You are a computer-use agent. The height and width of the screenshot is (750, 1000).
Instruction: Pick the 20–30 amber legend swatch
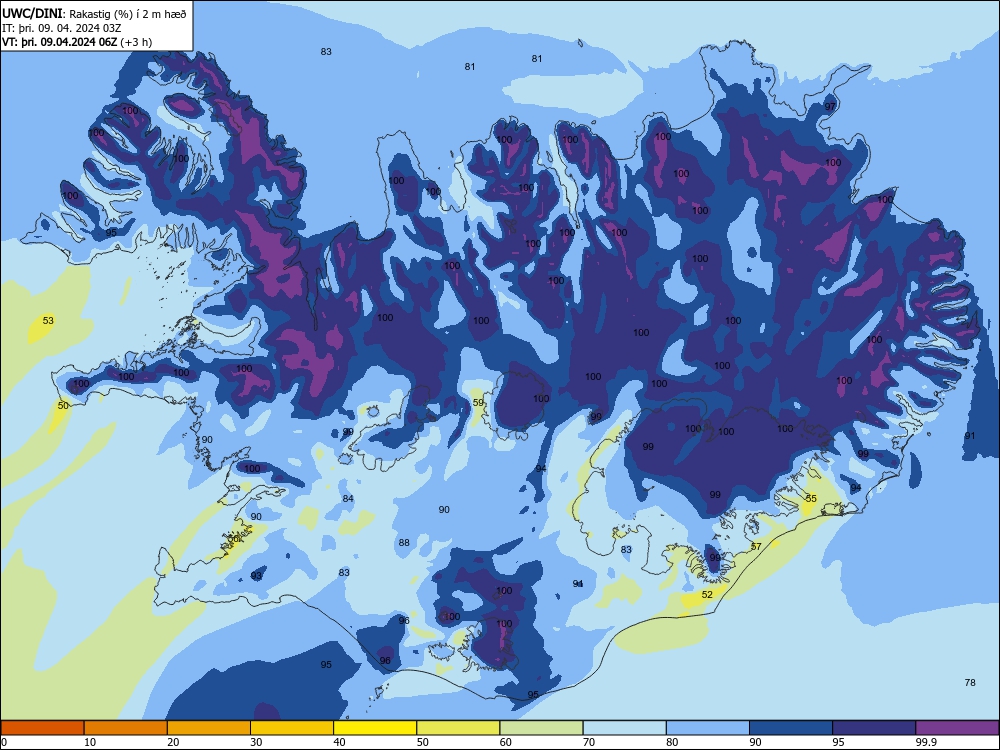click(x=209, y=728)
